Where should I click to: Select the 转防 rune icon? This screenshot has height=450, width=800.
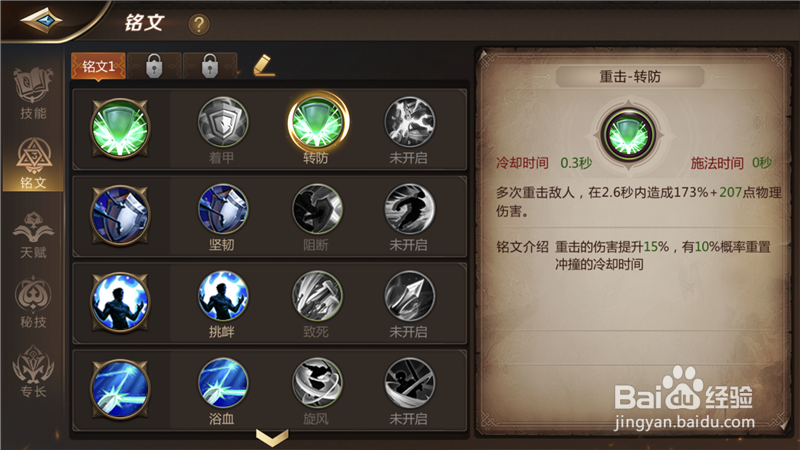pos(317,122)
